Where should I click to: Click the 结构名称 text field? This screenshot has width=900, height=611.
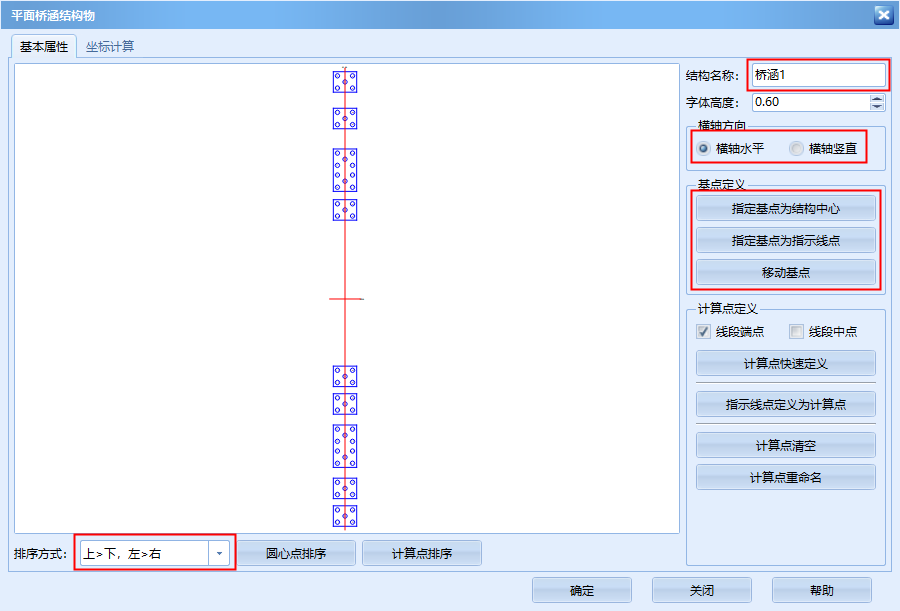coord(817,74)
